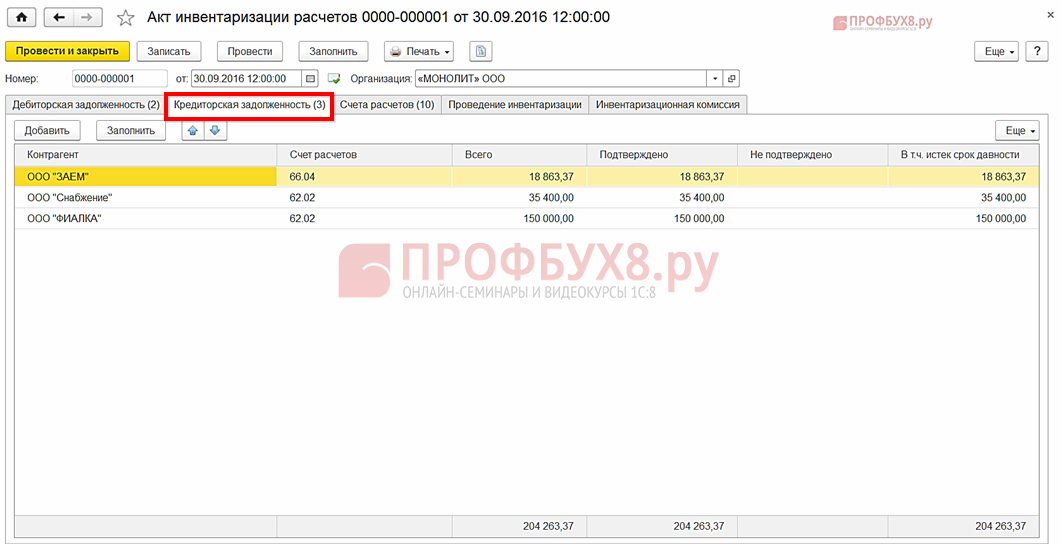The width and height of the screenshot is (1061, 544).
Task: Select the Инвентаризационная комиссия tab
Action: (668, 104)
